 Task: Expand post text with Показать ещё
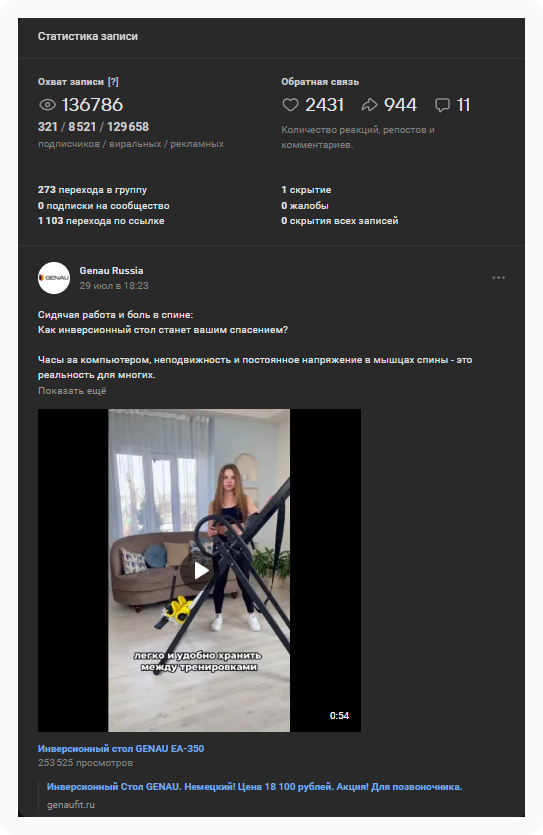click(x=72, y=390)
